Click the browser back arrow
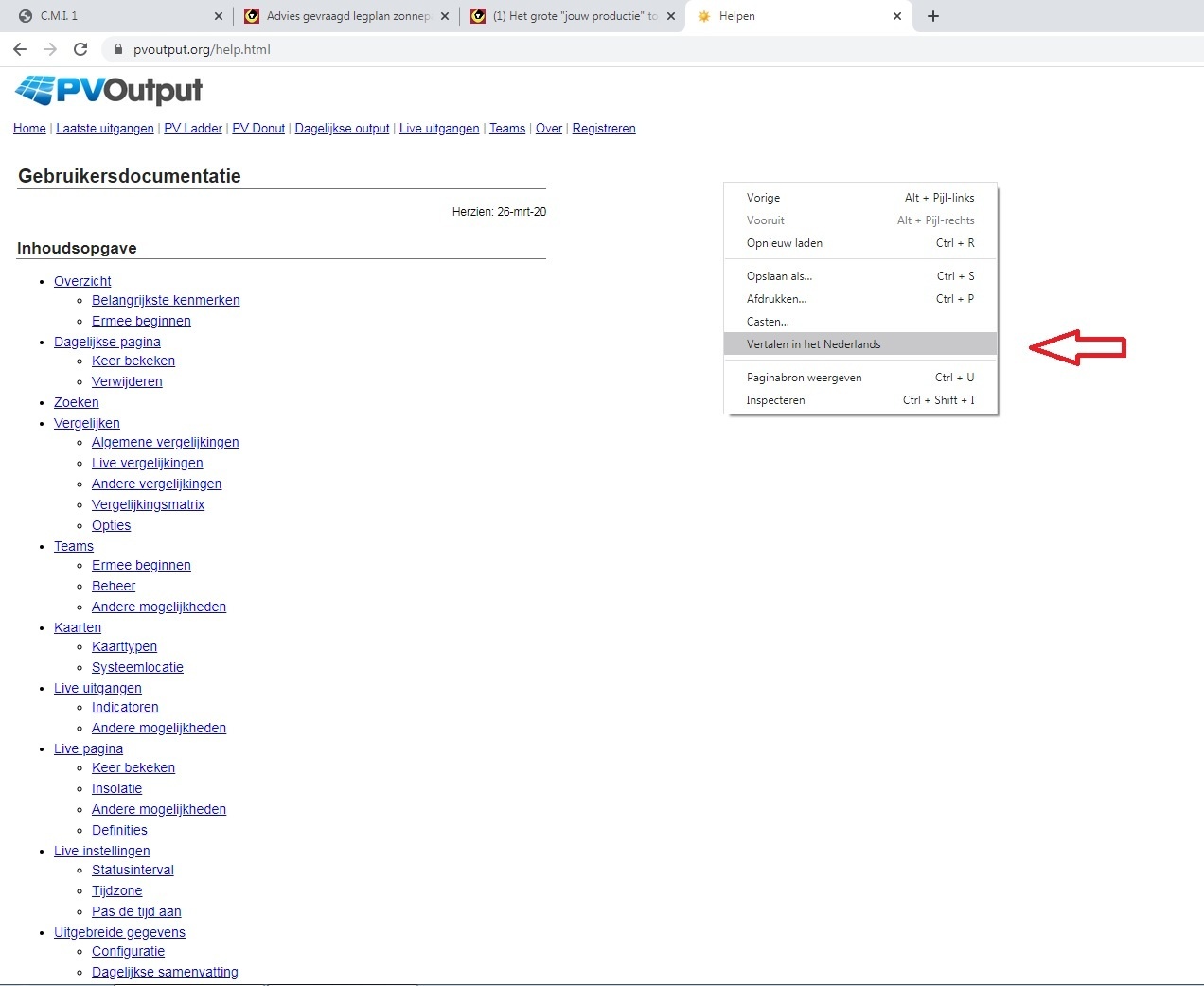The width and height of the screenshot is (1204, 986). point(20,49)
